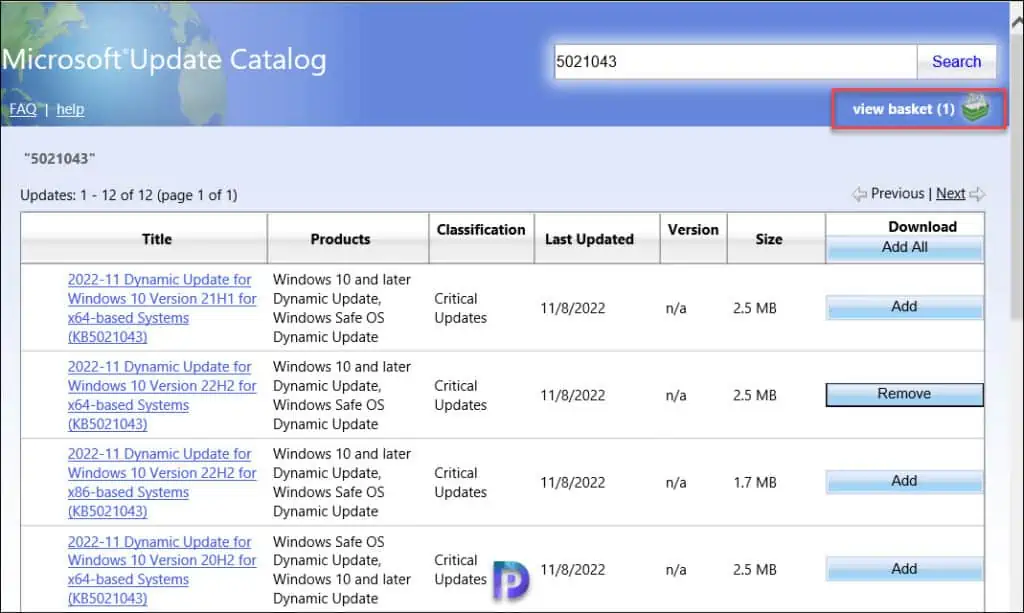
Task: Add the Windows 10 Version 21H1 x64 update
Action: [x=904, y=307]
